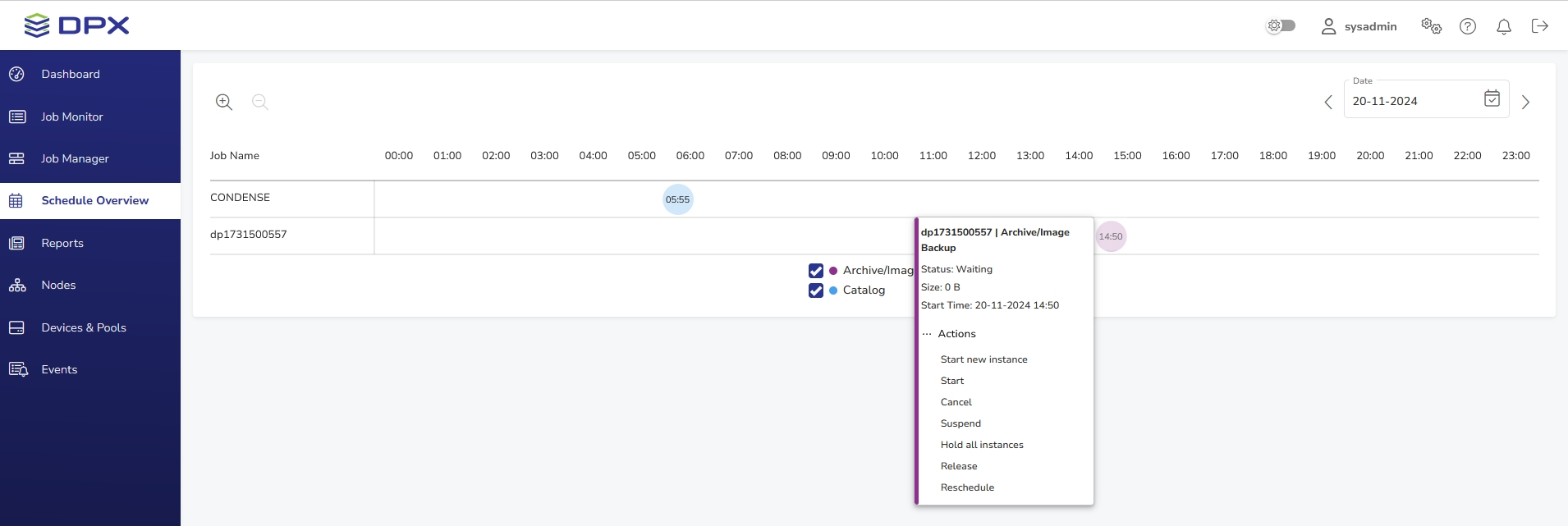Choose Reschedule in the actions menu
Viewport: 1568px width, 526px height.
[x=967, y=487]
